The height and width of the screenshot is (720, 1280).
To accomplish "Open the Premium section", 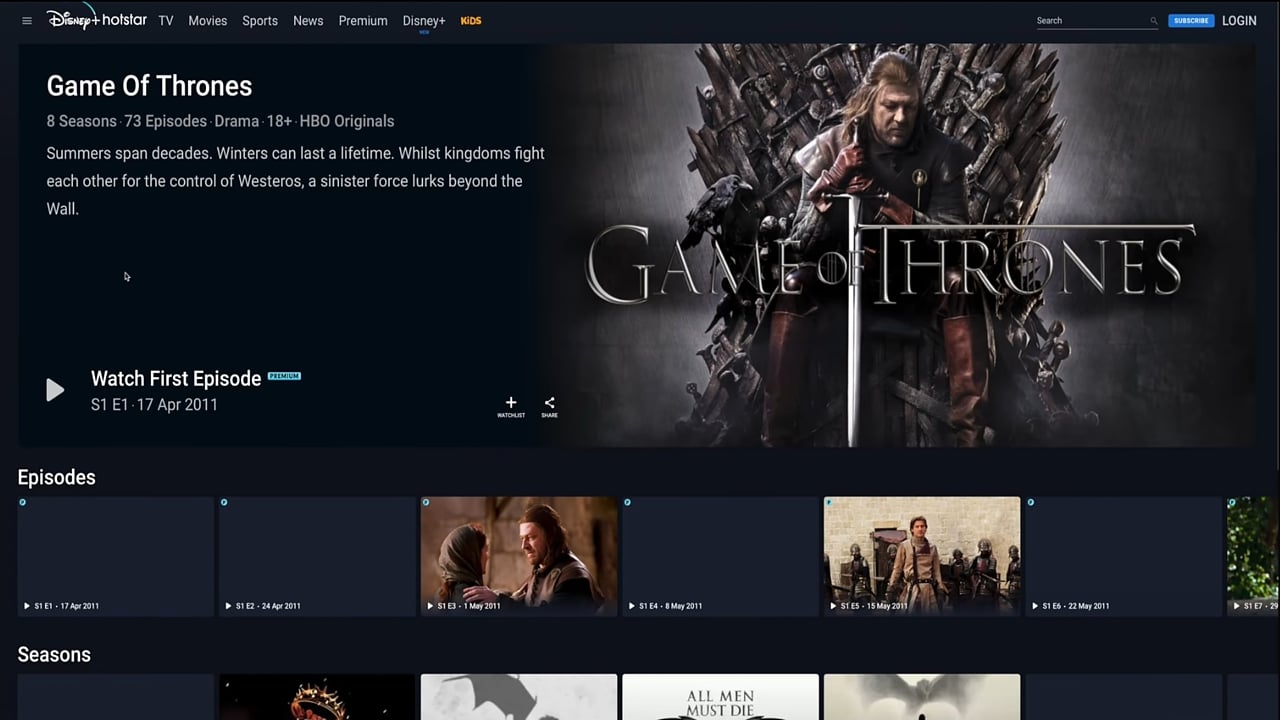I will [x=363, y=21].
